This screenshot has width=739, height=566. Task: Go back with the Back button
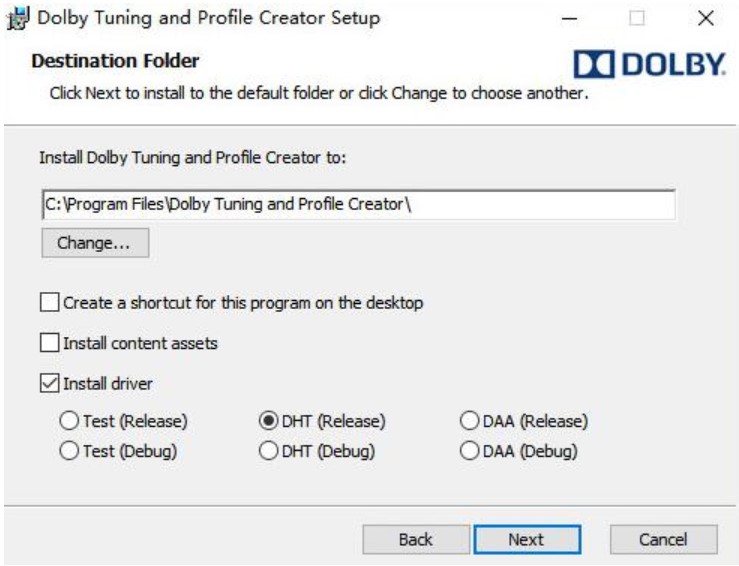point(415,539)
